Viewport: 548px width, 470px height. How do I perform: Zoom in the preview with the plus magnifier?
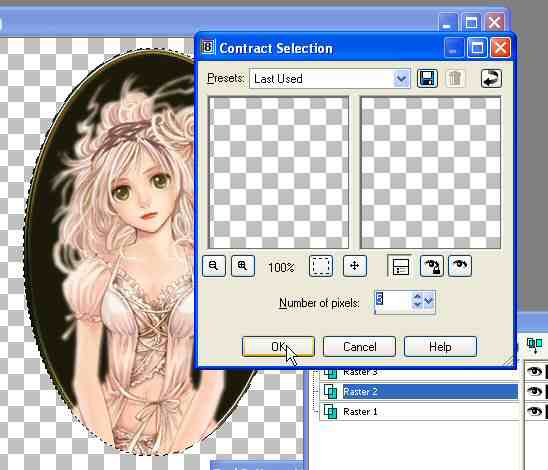click(243, 266)
